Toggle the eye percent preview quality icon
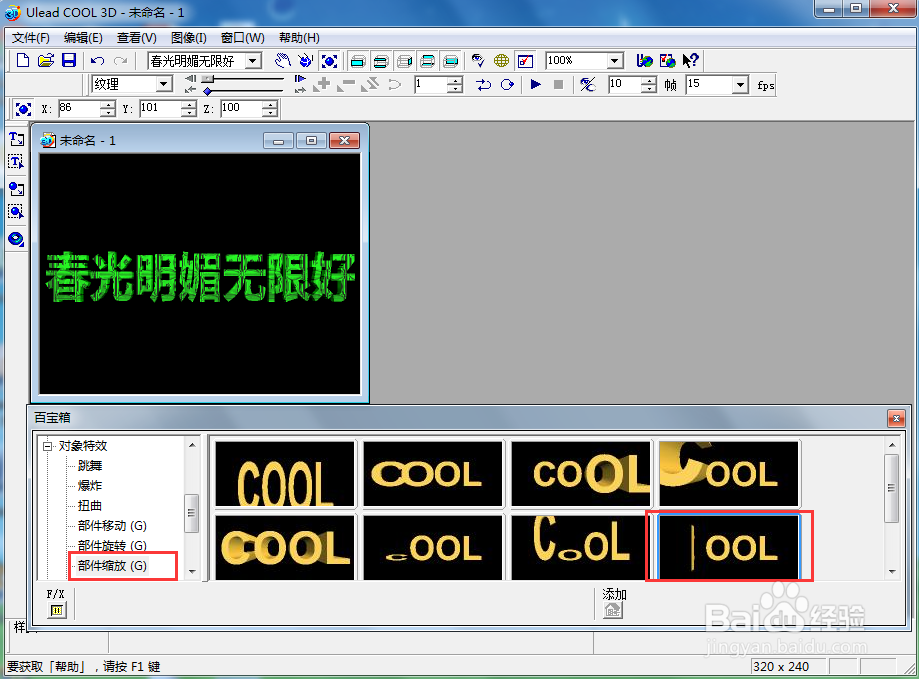The width and height of the screenshot is (919, 679). pos(588,84)
